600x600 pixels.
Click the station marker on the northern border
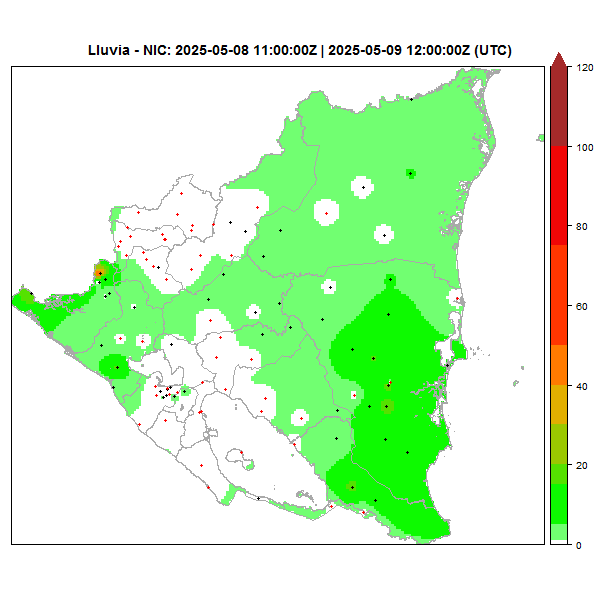pos(411,99)
